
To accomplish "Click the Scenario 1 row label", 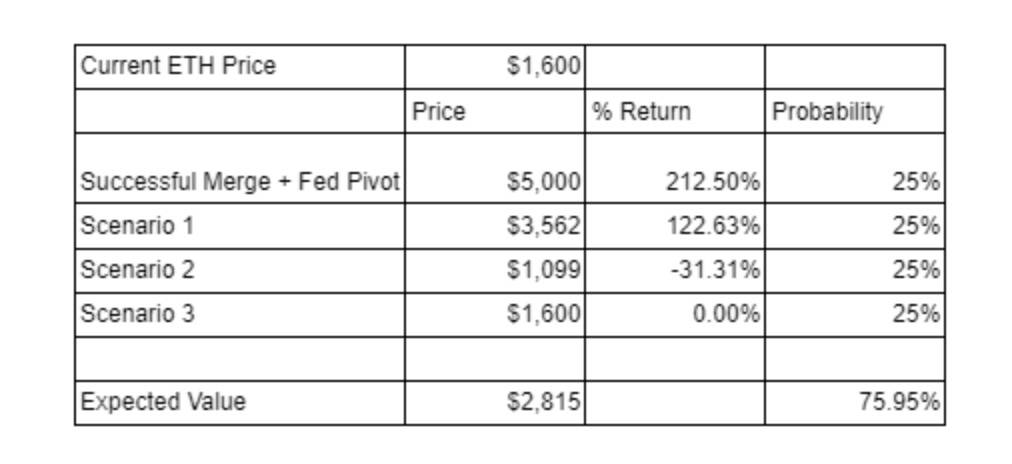I will [240, 226].
